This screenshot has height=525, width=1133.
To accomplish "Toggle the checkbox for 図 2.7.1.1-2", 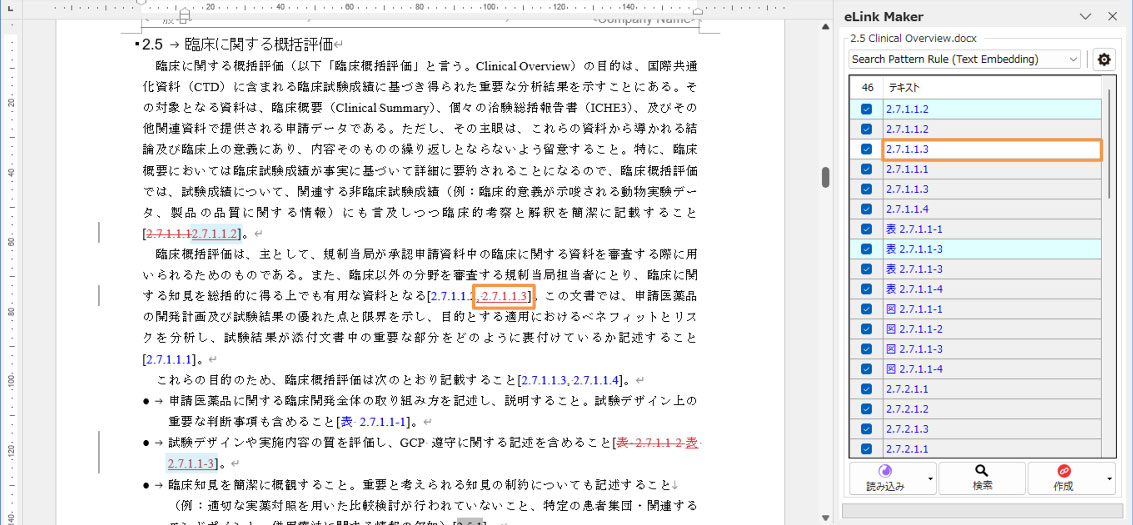I will [x=866, y=329].
